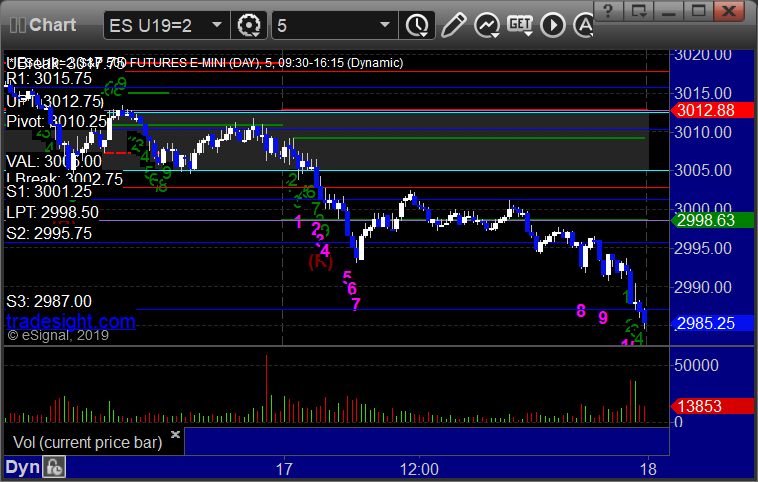Click the Chart panel grip icon
This screenshot has width=758, height=482.
click(x=17, y=25)
